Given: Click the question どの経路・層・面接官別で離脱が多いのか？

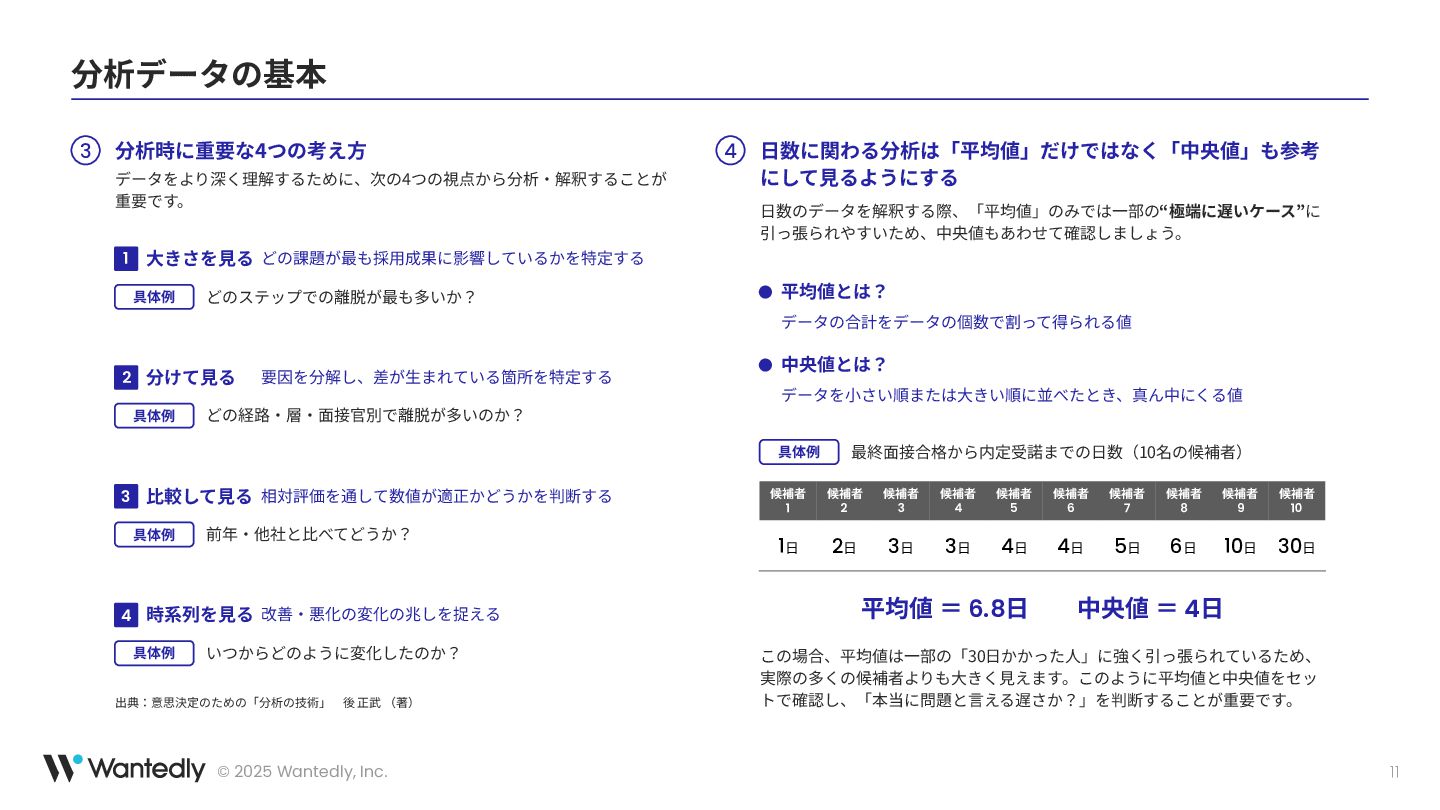Looking at the screenshot, I should (366, 416).
